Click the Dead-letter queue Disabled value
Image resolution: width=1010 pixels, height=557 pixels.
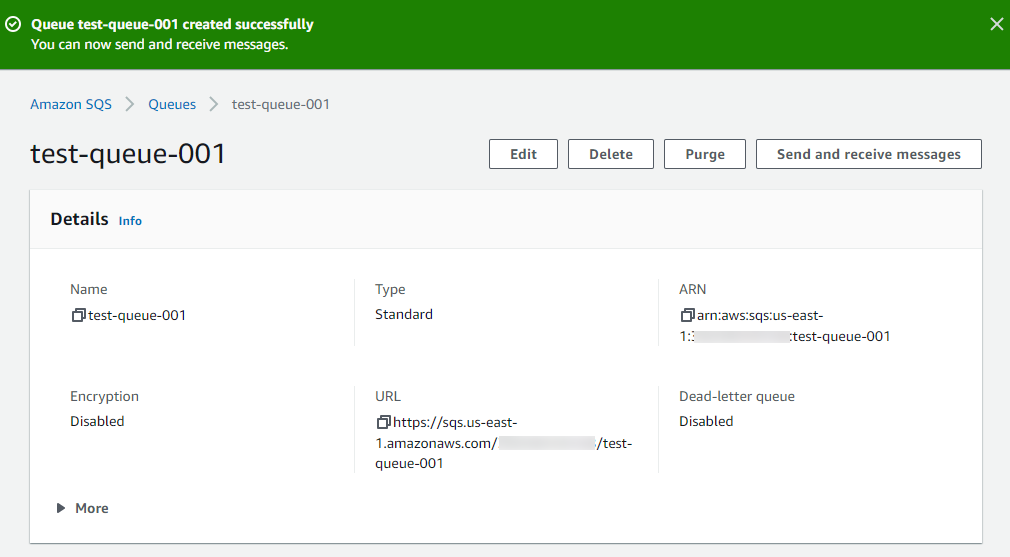click(x=706, y=421)
